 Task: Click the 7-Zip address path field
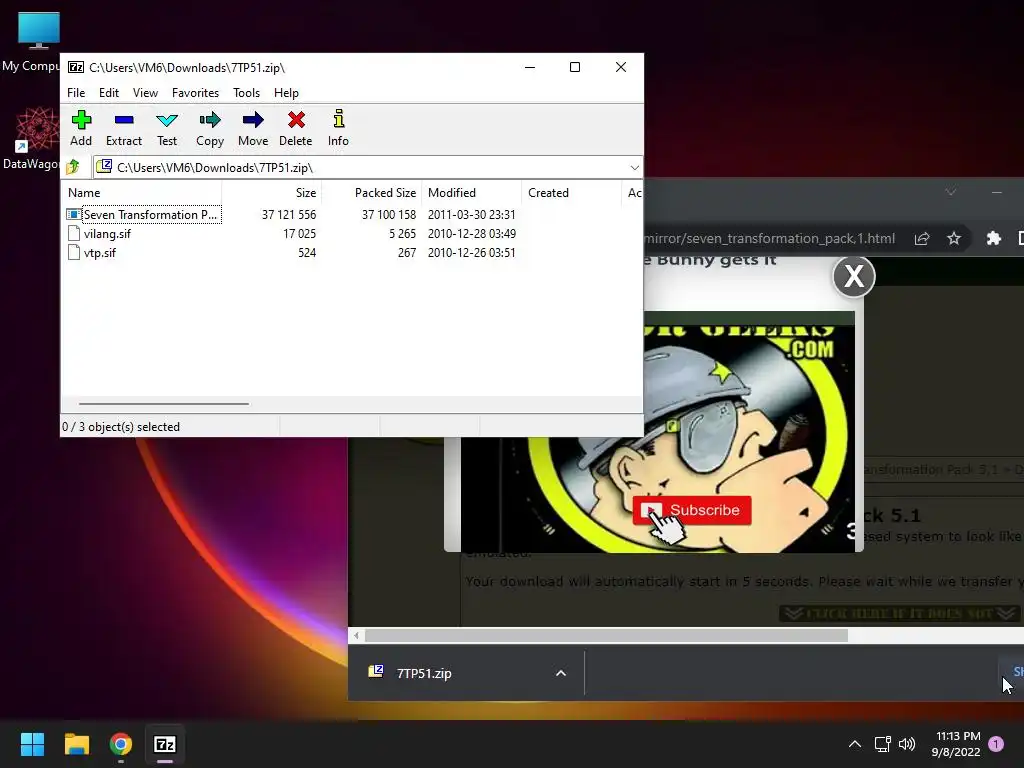[x=368, y=168]
